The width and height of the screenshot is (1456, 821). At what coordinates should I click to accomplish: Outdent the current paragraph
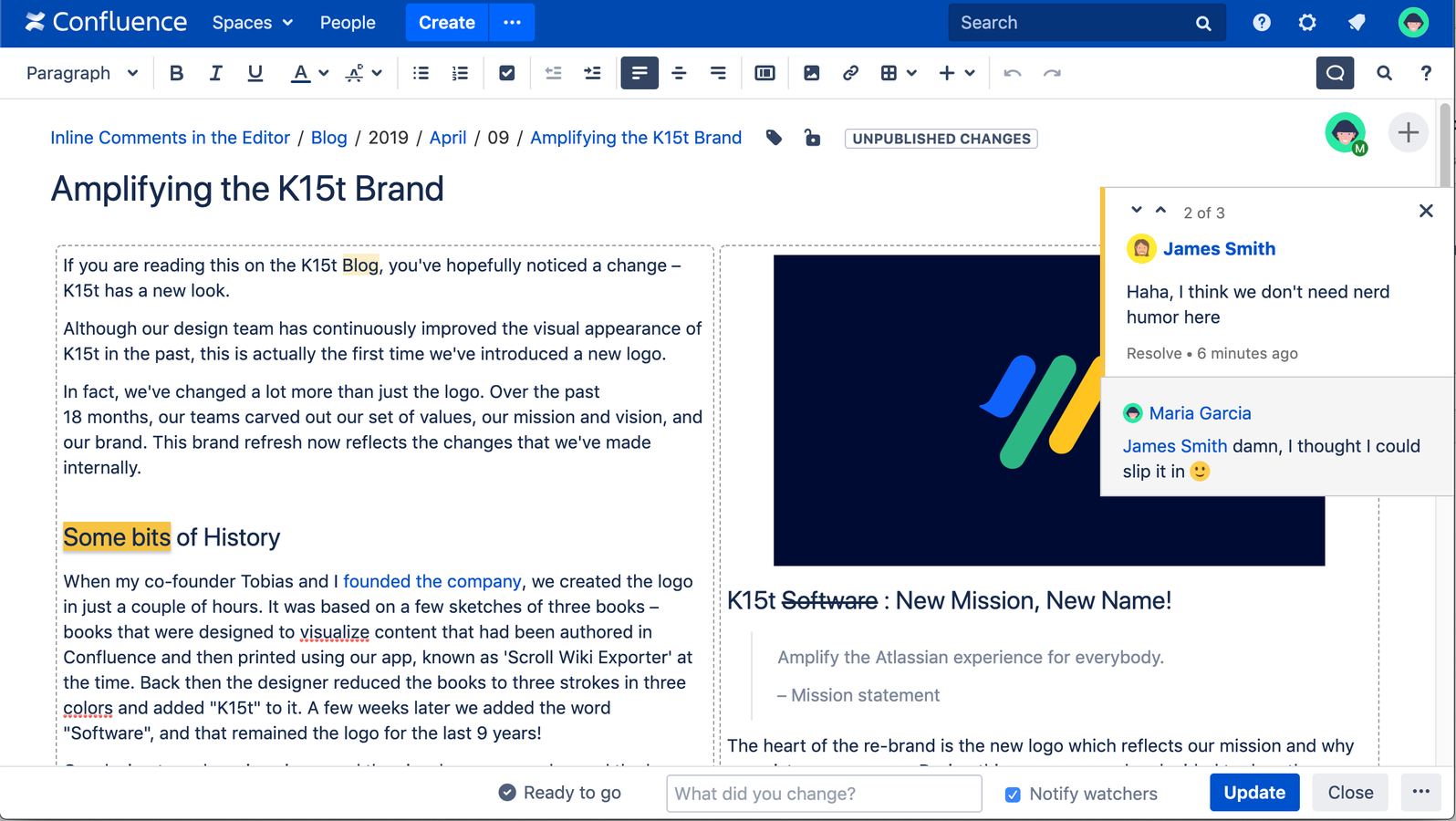point(553,73)
